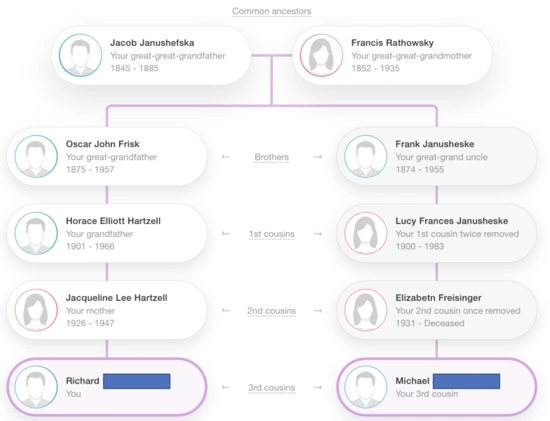Viewport: 550px width, 421px height.
Task: Click the 2nd cousins relationship label
Action: tap(271, 311)
